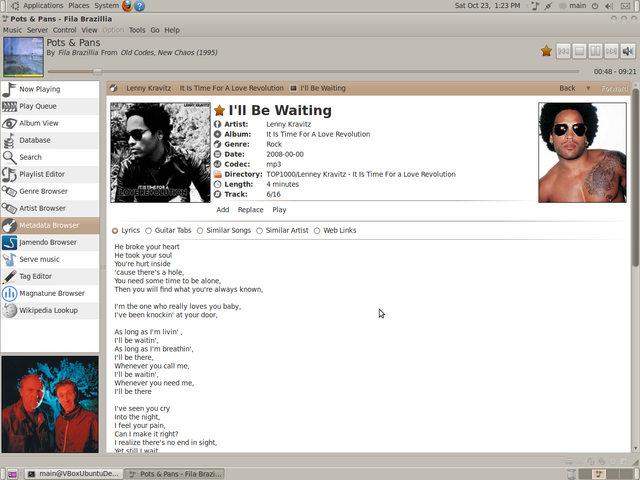
Task: Toggle the star next to I'll Be Waiting
Action: point(220,110)
